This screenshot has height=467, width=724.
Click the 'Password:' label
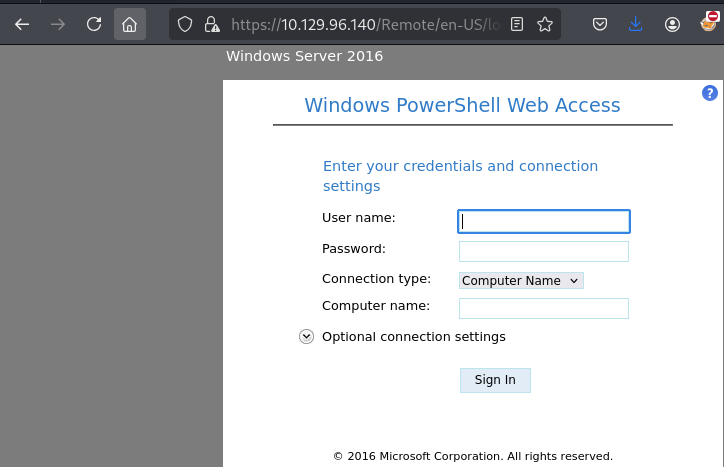click(x=354, y=249)
